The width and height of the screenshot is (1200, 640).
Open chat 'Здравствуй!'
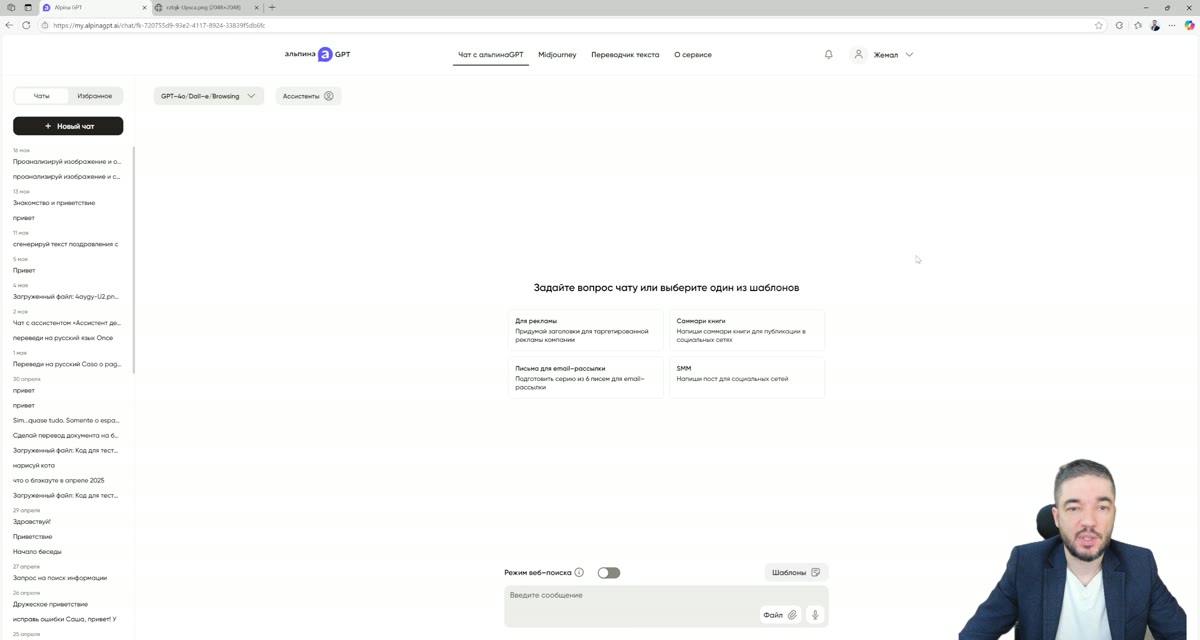32,522
